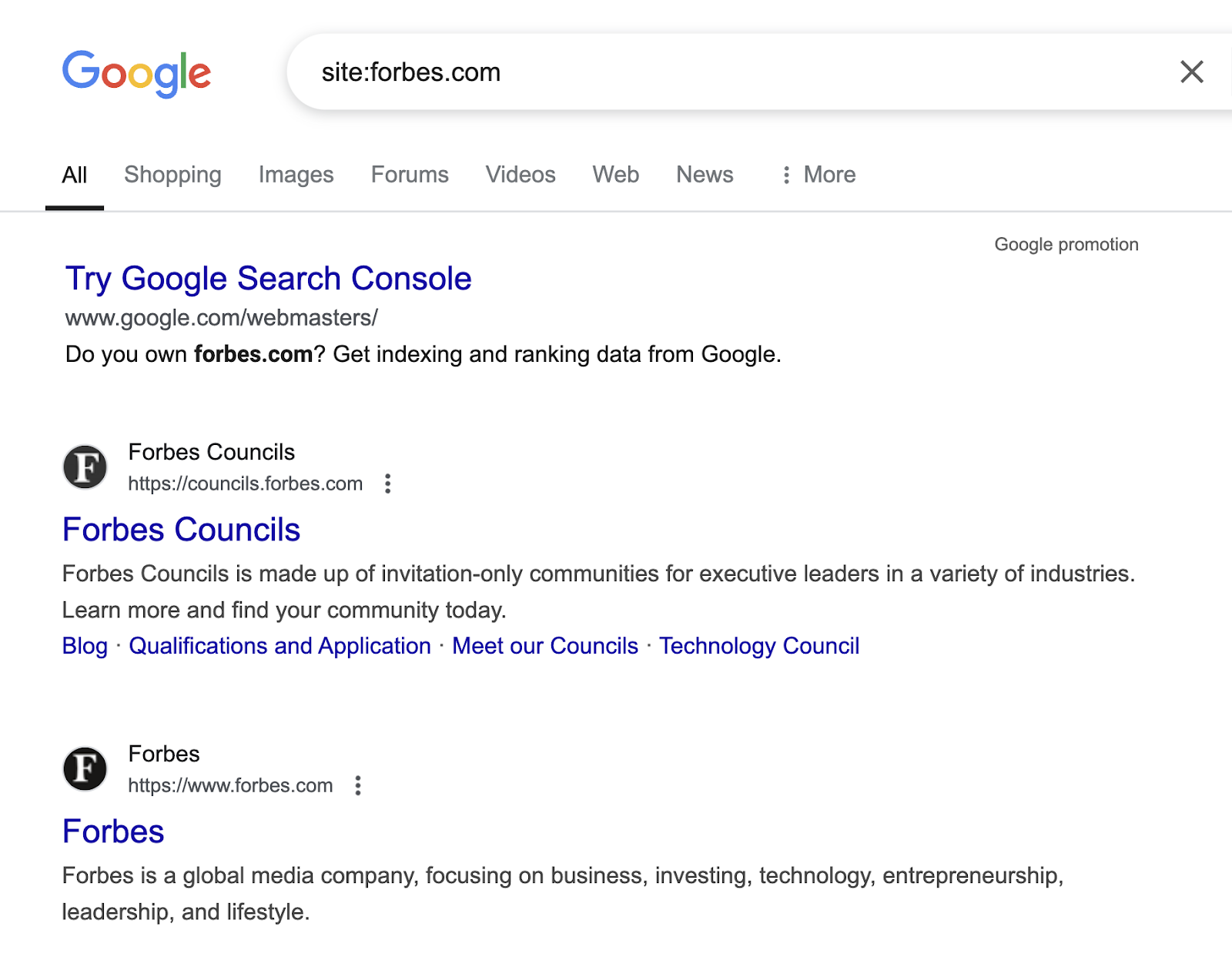Viewport: 1232px width, 967px height.
Task: Click the Forbes site favicon
Action: (x=86, y=769)
